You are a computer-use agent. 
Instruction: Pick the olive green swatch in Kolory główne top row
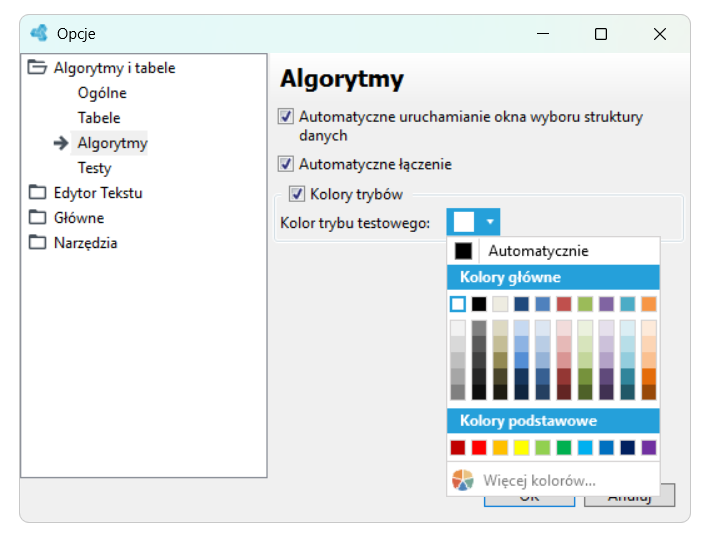click(x=585, y=304)
